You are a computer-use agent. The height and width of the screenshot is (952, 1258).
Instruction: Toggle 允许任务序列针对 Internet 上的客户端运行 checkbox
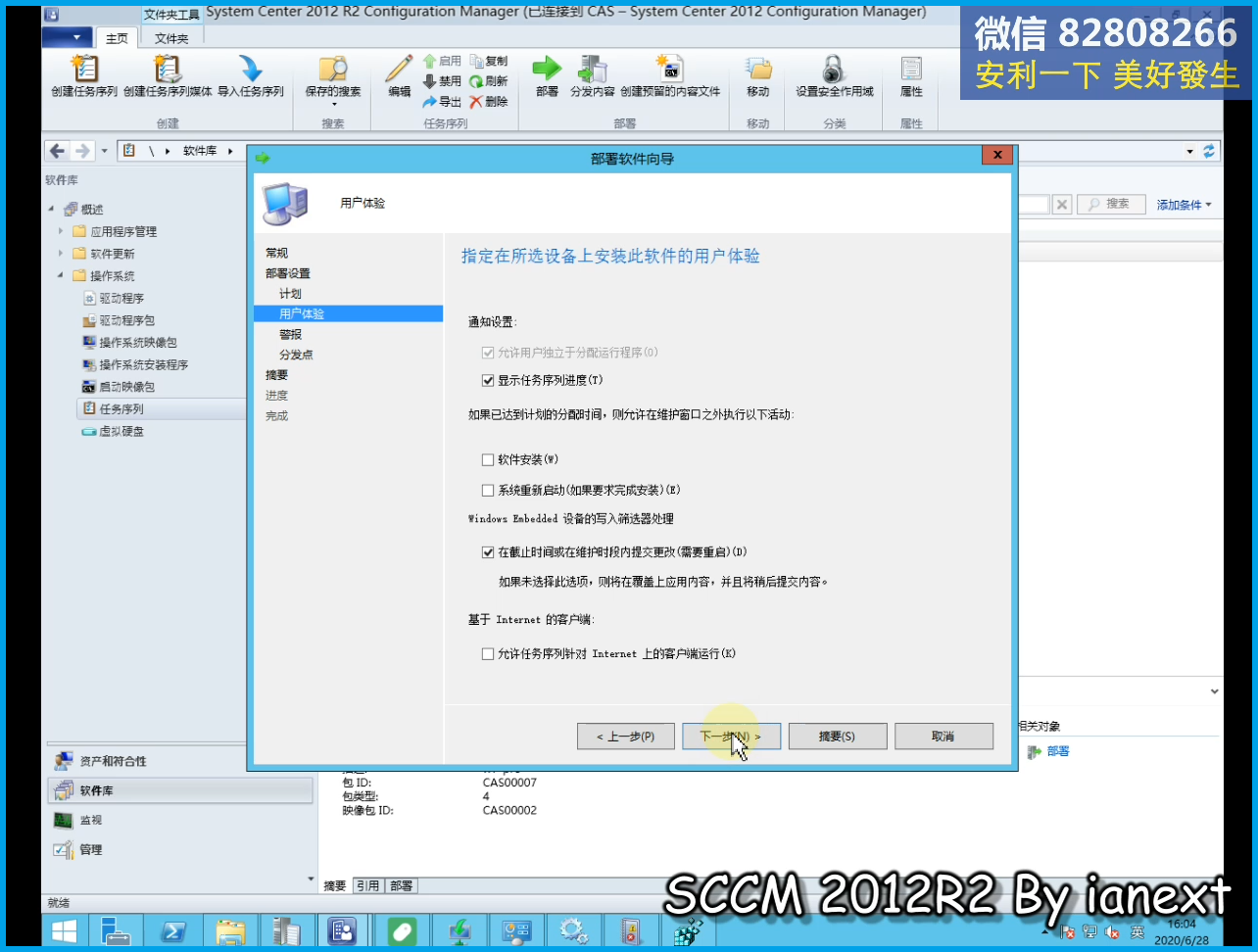(488, 653)
